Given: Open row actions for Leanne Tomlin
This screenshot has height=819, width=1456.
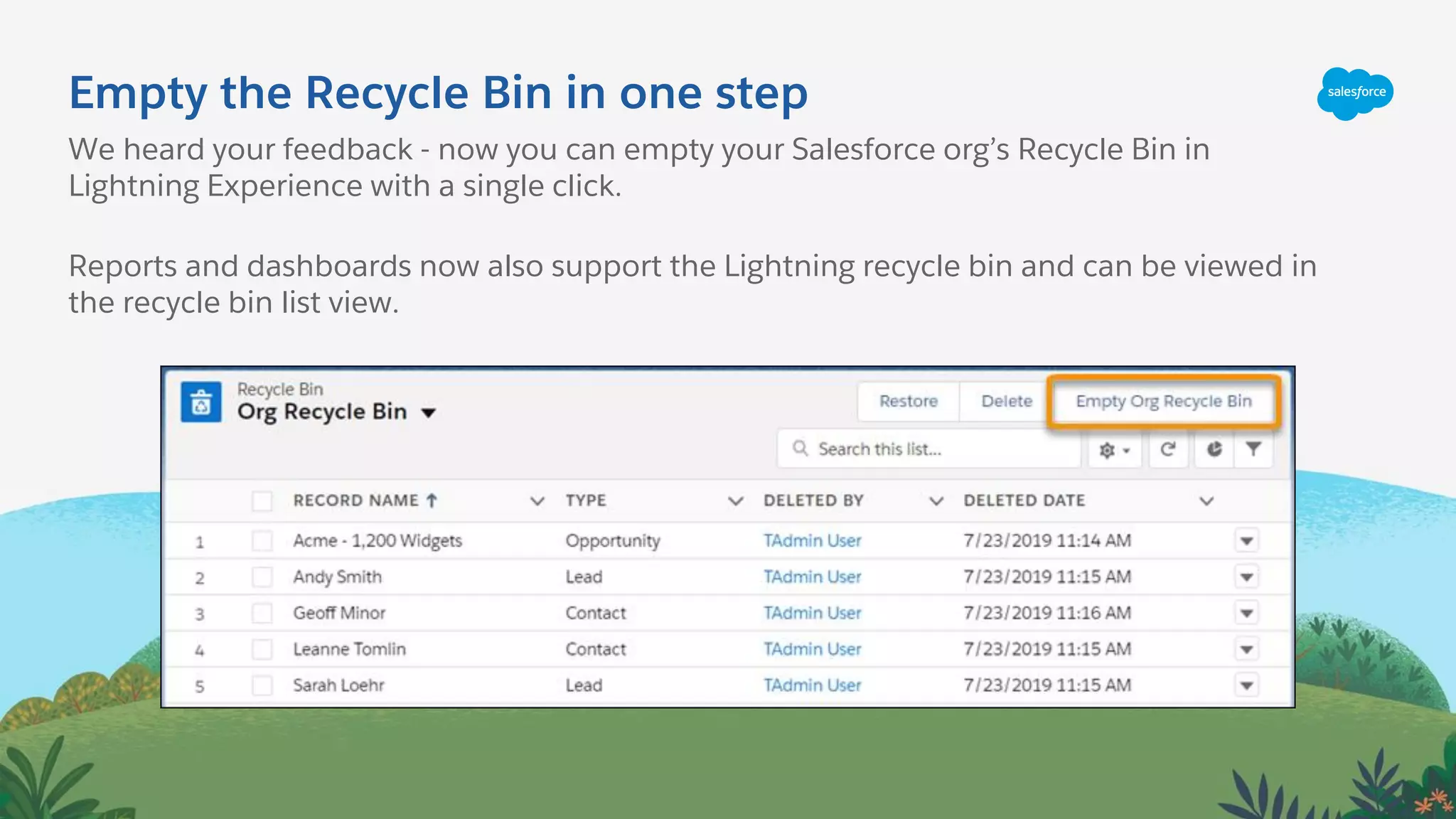Looking at the screenshot, I should [1246, 649].
